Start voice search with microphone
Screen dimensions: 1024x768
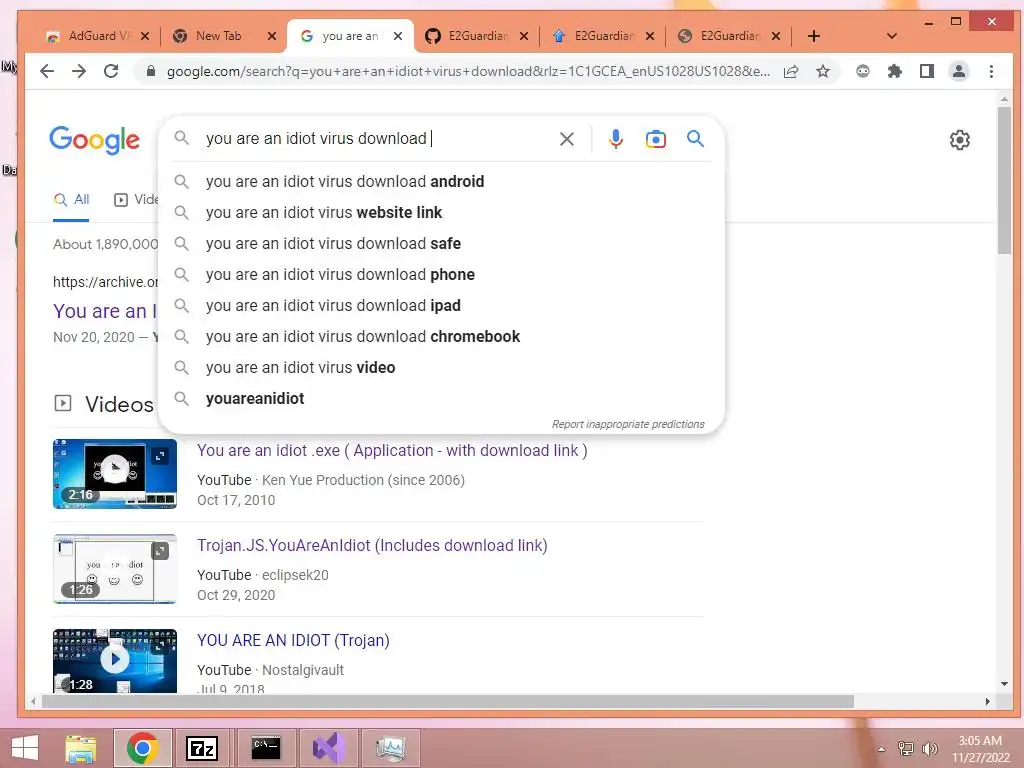click(x=615, y=138)
